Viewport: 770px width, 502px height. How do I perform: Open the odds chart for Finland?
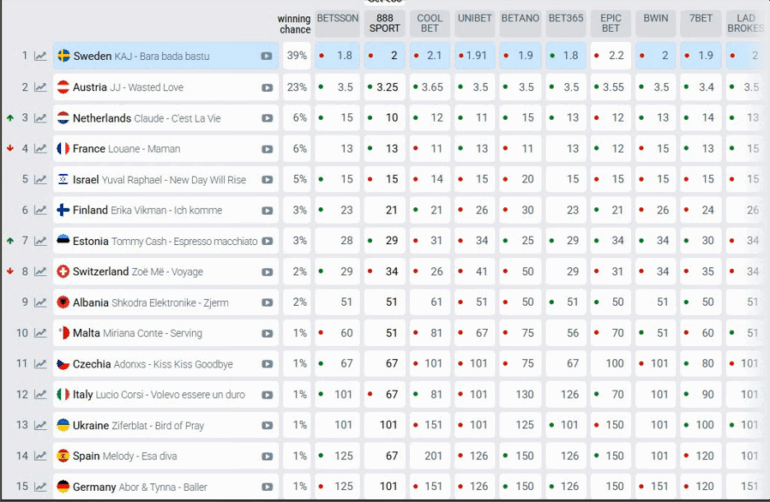click(40, 210)
